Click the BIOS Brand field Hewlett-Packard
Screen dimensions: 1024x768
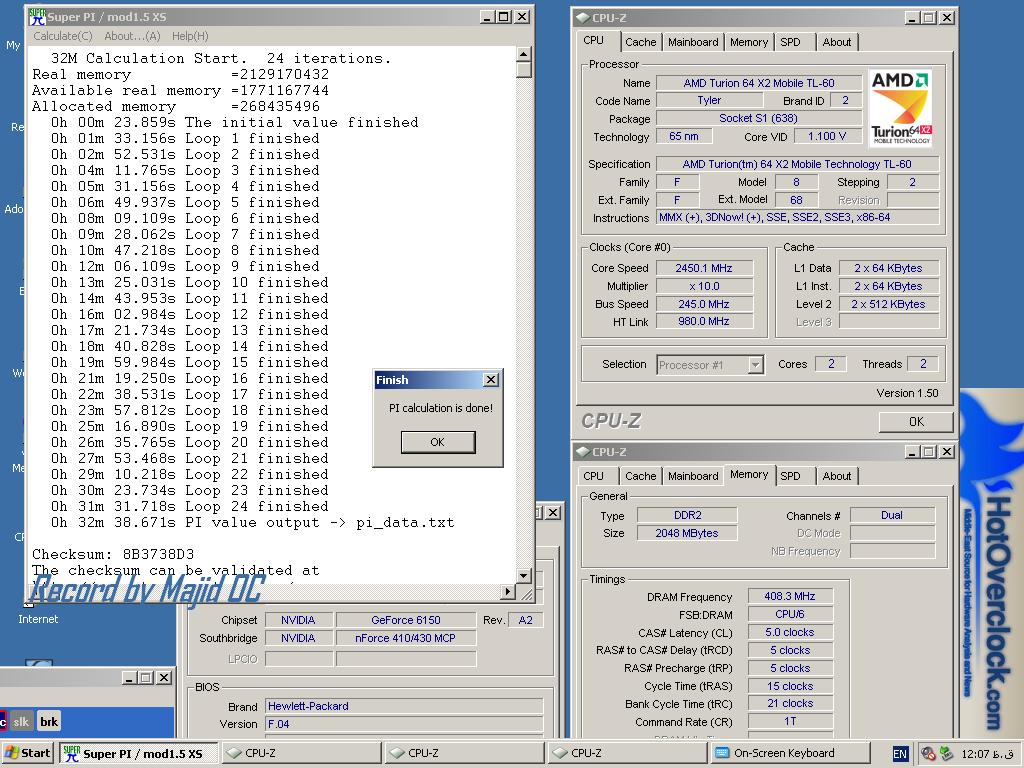[404, 706]
